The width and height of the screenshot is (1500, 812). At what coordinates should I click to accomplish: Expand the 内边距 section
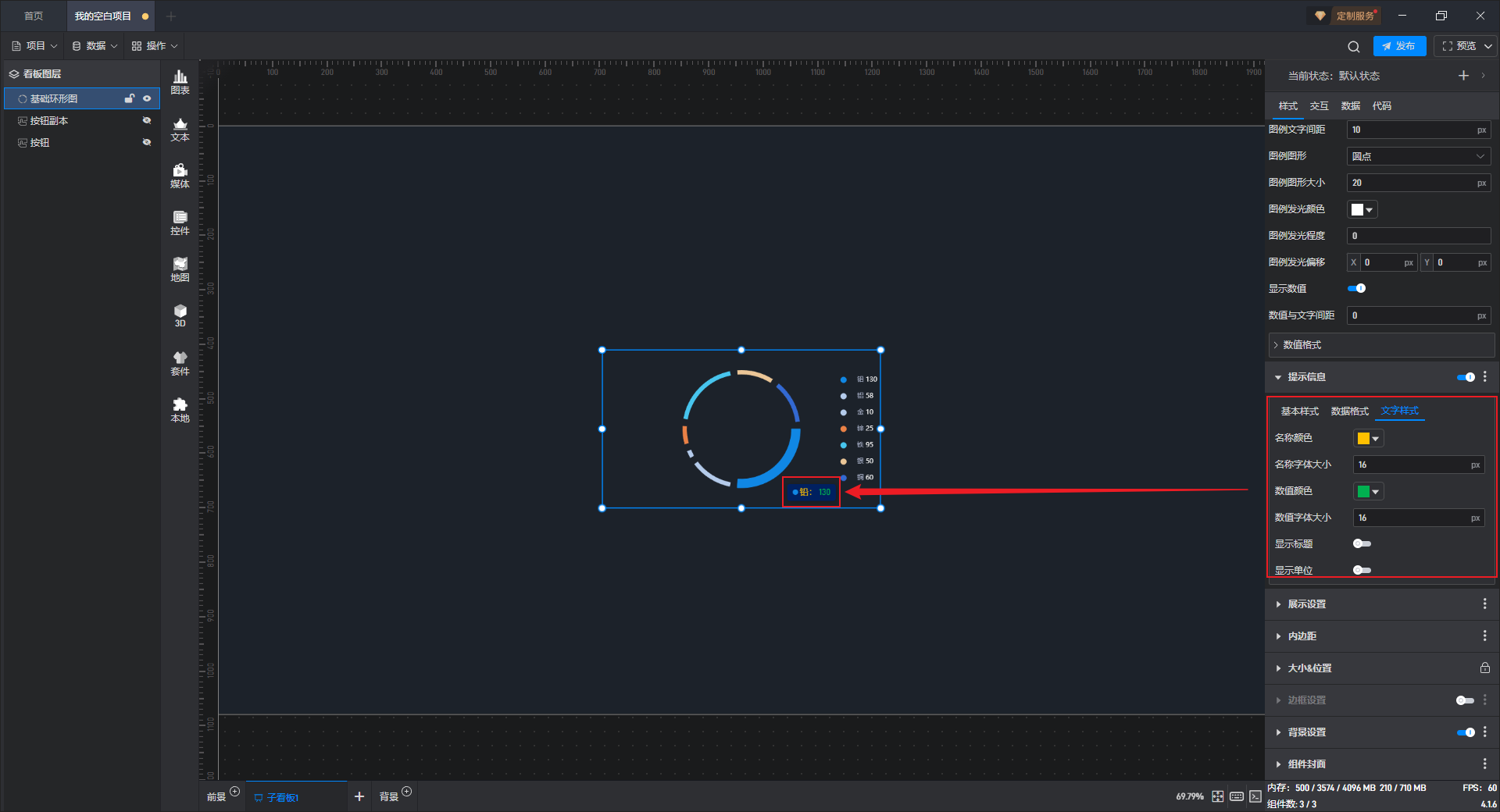[x=1279, y=636]
